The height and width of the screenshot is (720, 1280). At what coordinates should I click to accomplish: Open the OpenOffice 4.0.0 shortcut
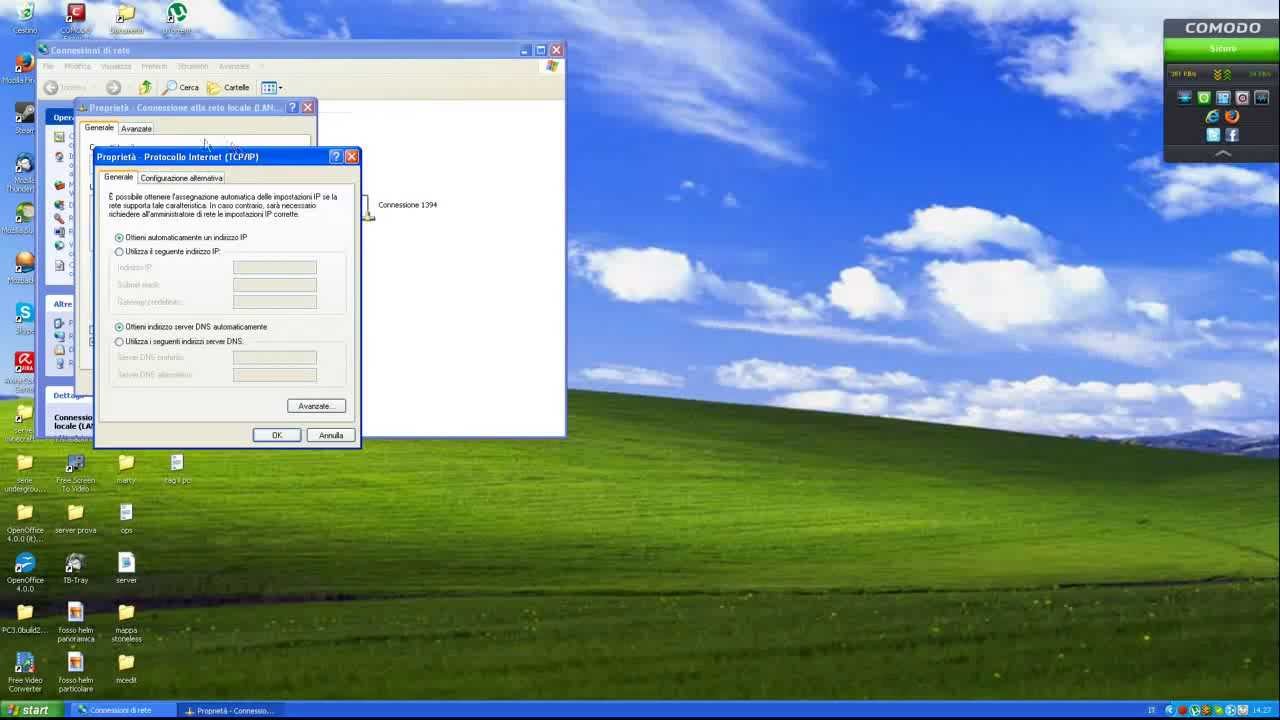(x=25, y=570)
